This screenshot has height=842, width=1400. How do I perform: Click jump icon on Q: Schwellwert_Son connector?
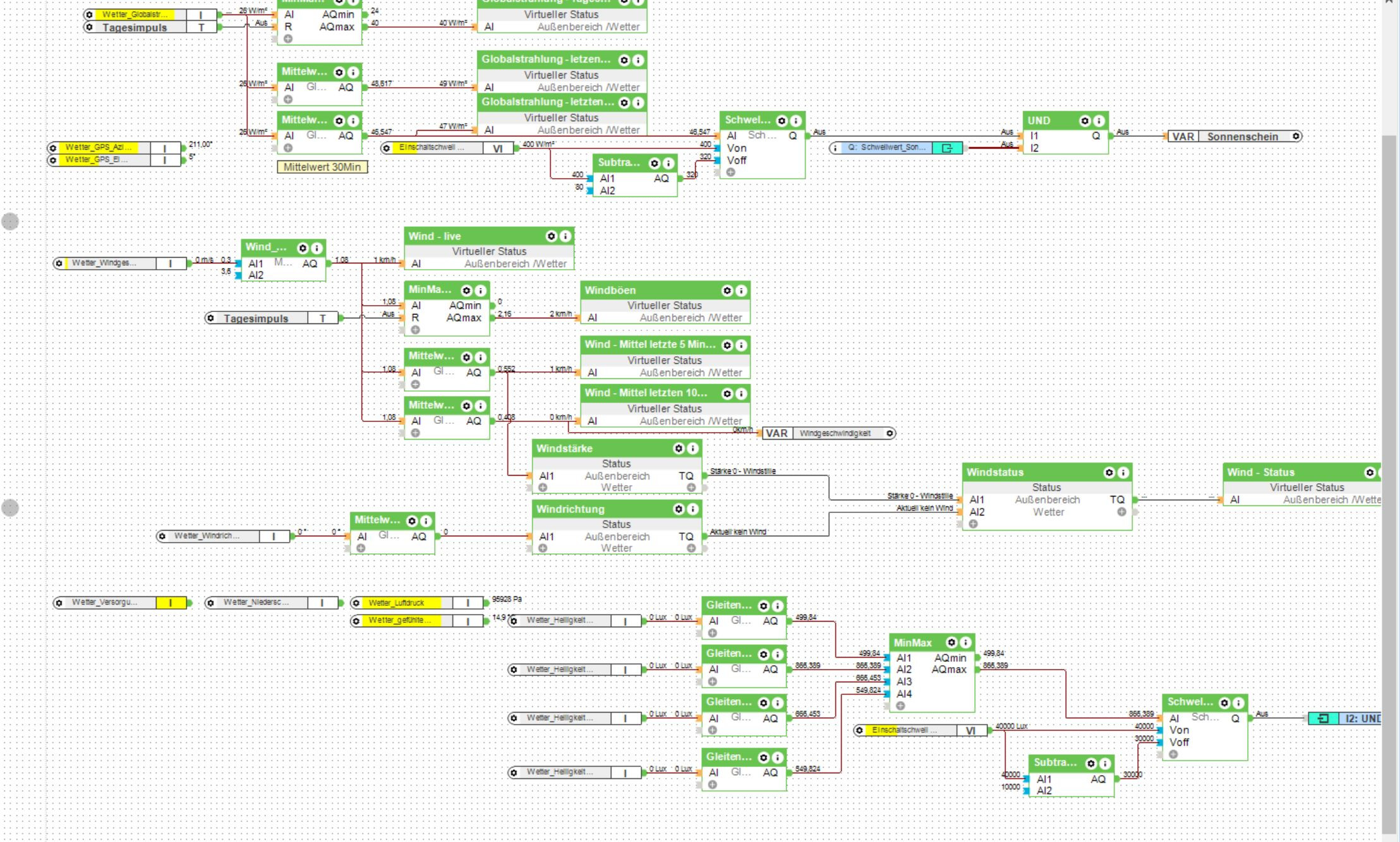(947, 148)
